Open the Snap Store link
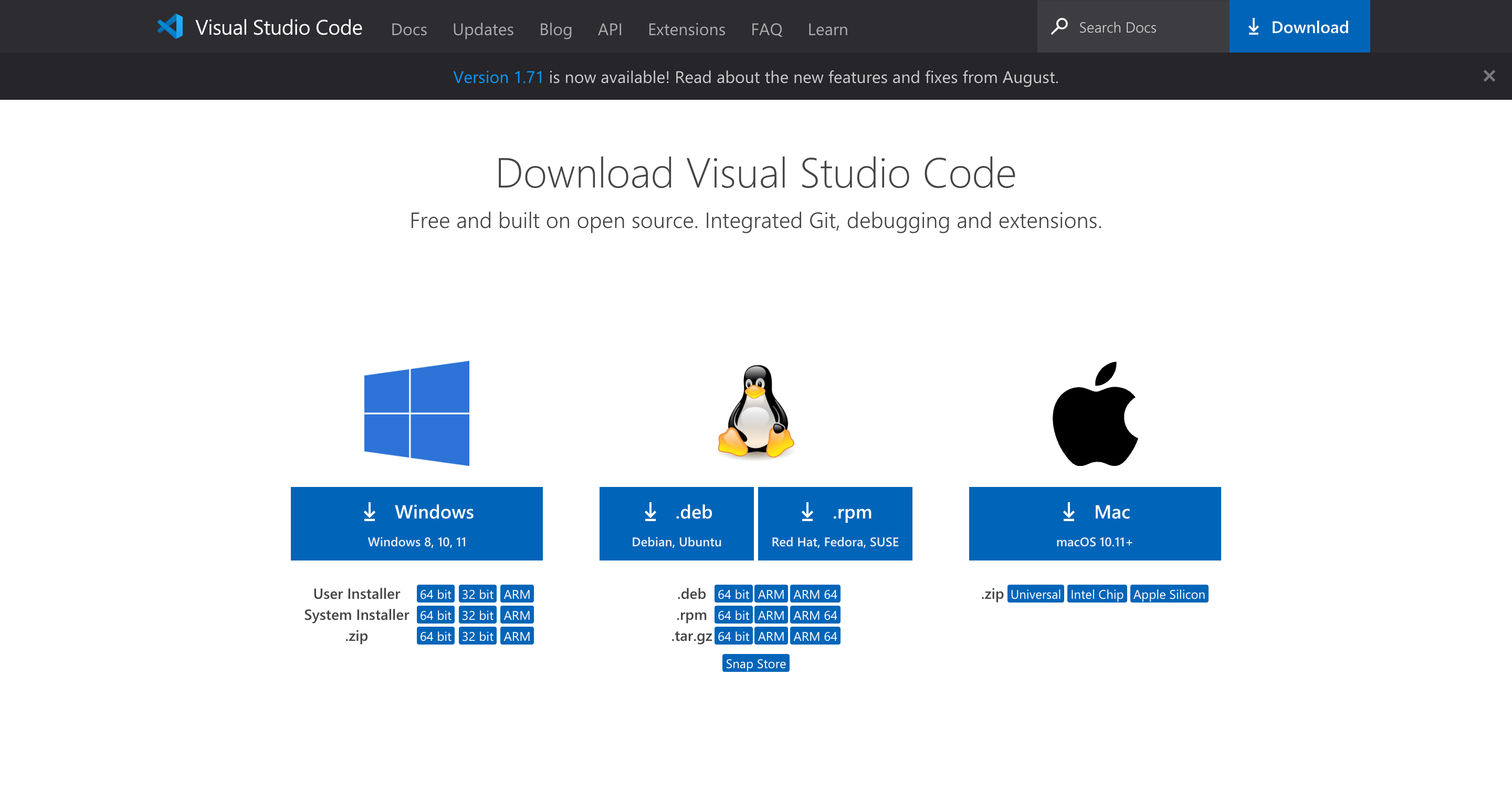Viewport: 1512px width, 789px height. [x=755, y=663]
